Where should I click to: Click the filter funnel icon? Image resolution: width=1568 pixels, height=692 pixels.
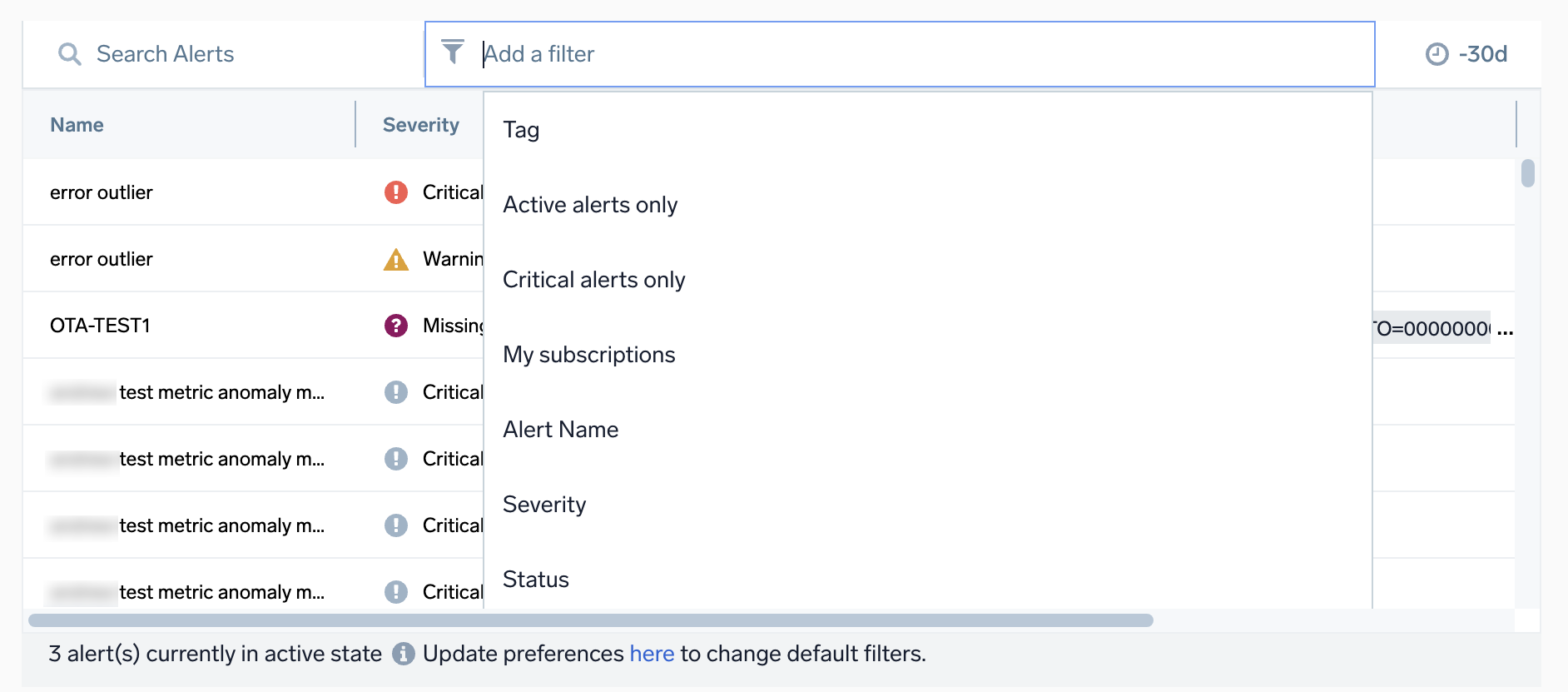tap(453, 52)
